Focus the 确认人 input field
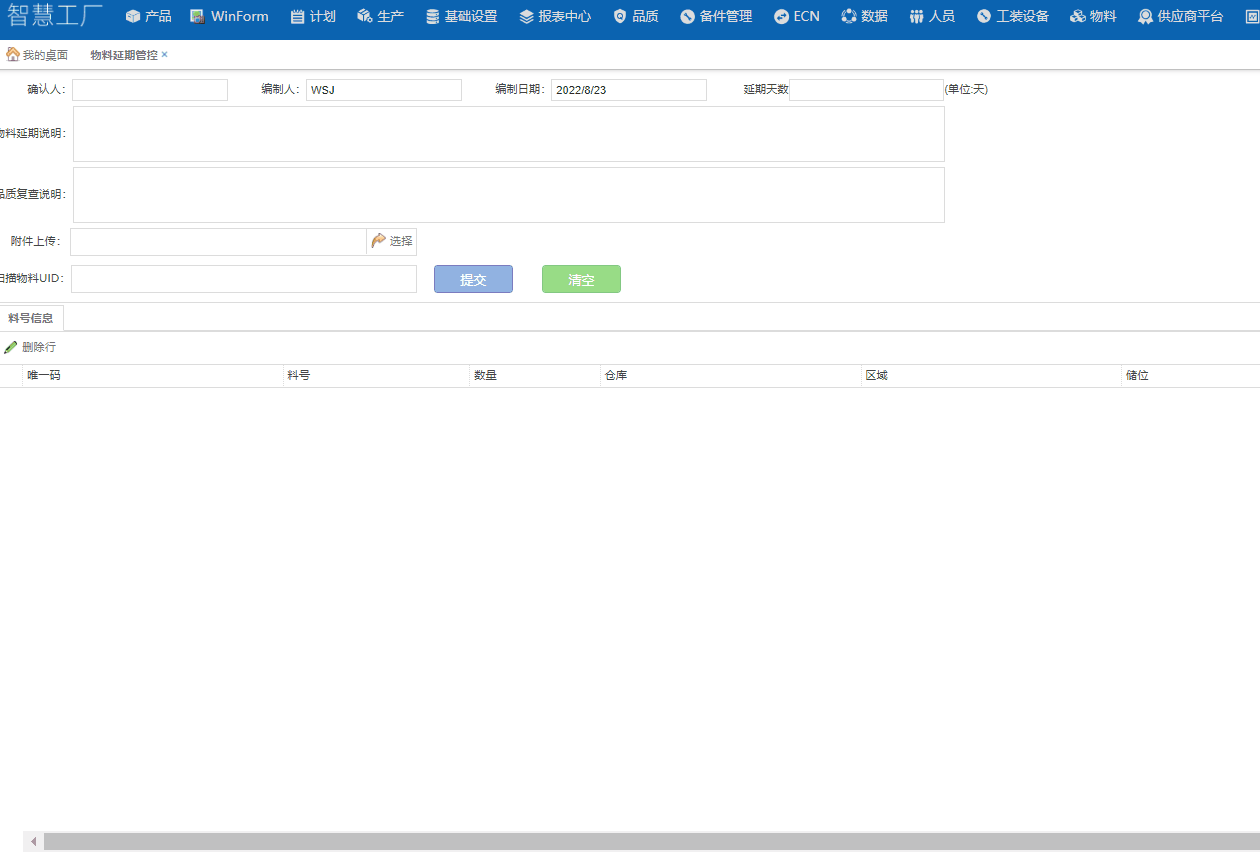This screenshot has height=852, width=1260. (x=150, y=90)
